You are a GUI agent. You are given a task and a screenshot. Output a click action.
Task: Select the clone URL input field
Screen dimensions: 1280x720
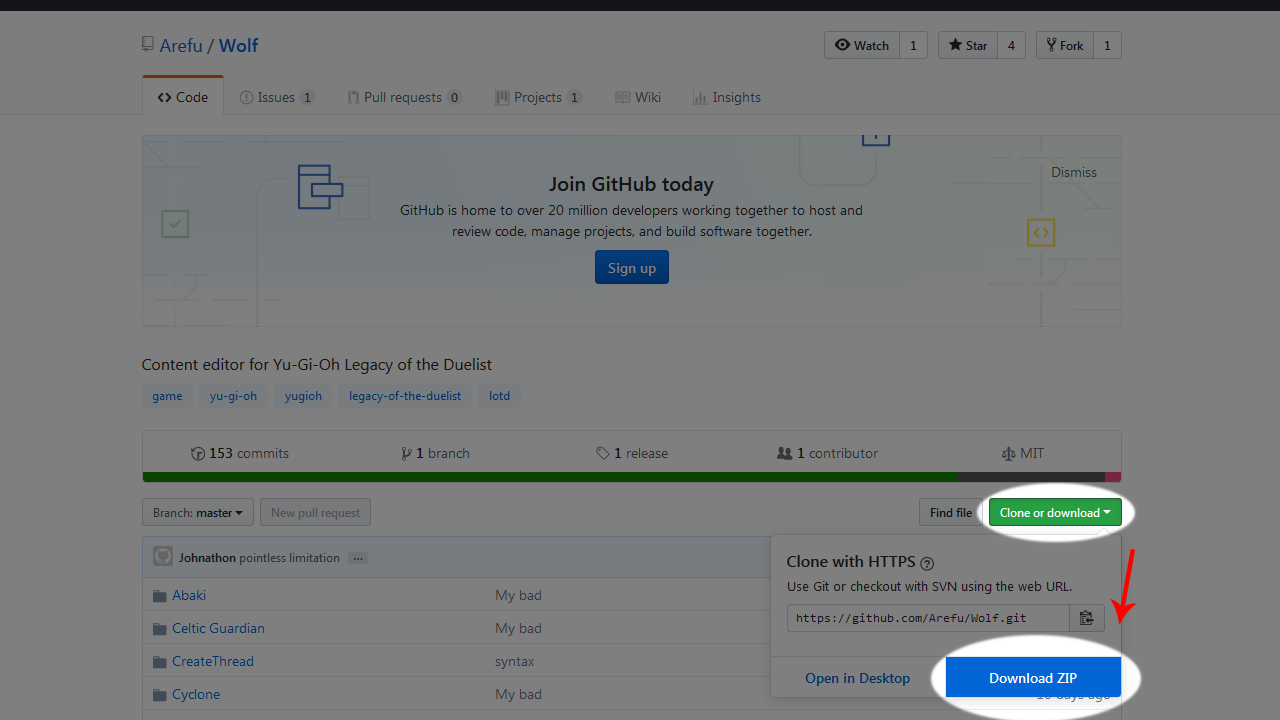click(928, 618)
